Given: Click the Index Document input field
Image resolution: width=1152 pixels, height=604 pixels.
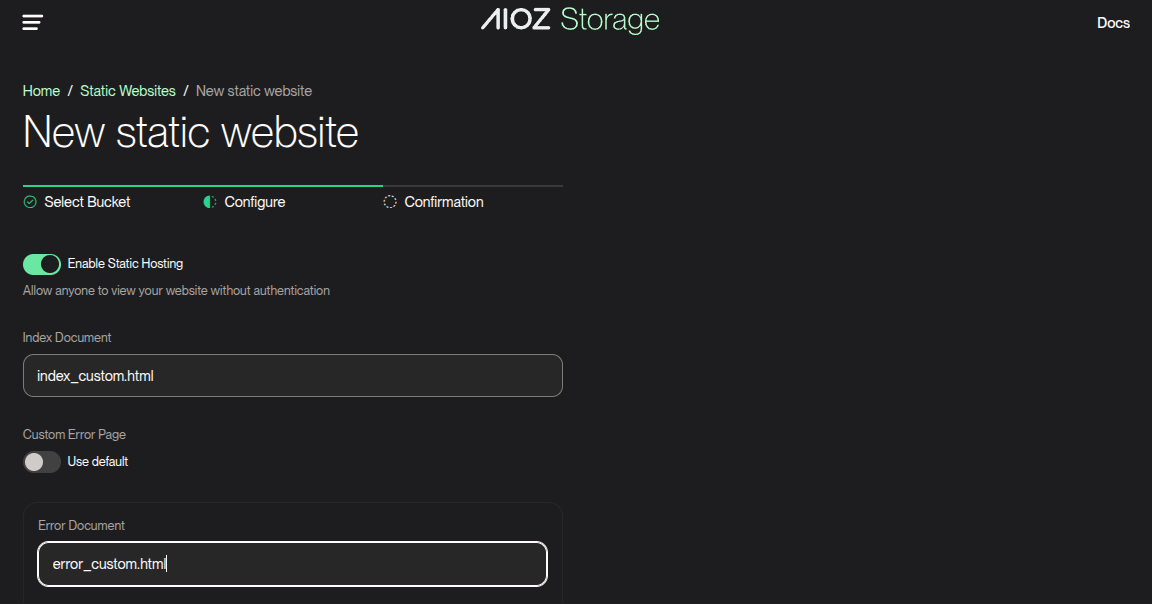Looking at the screenshot, I should point(292,376).
